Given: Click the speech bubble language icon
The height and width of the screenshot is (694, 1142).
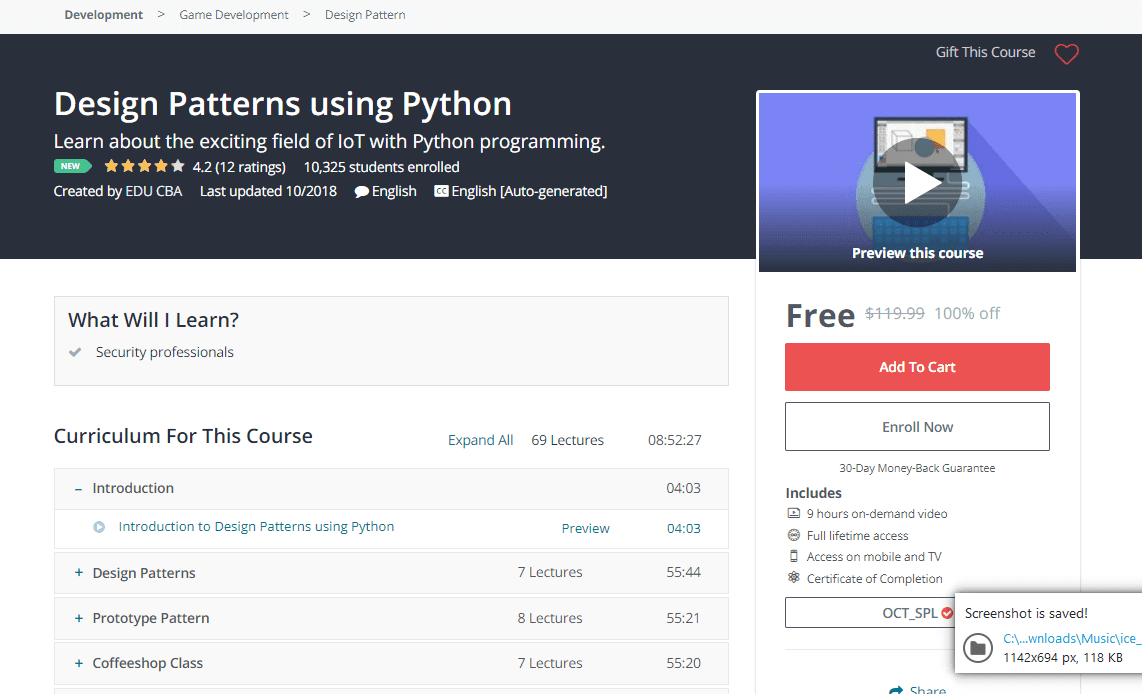Looking at the screenshot, I should [x=361, y=192].
